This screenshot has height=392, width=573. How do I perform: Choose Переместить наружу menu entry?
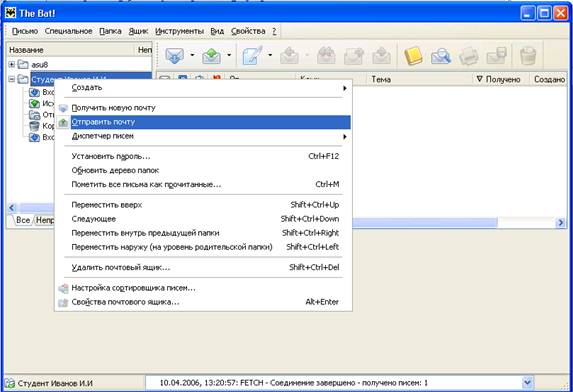(x=204, y=247)
